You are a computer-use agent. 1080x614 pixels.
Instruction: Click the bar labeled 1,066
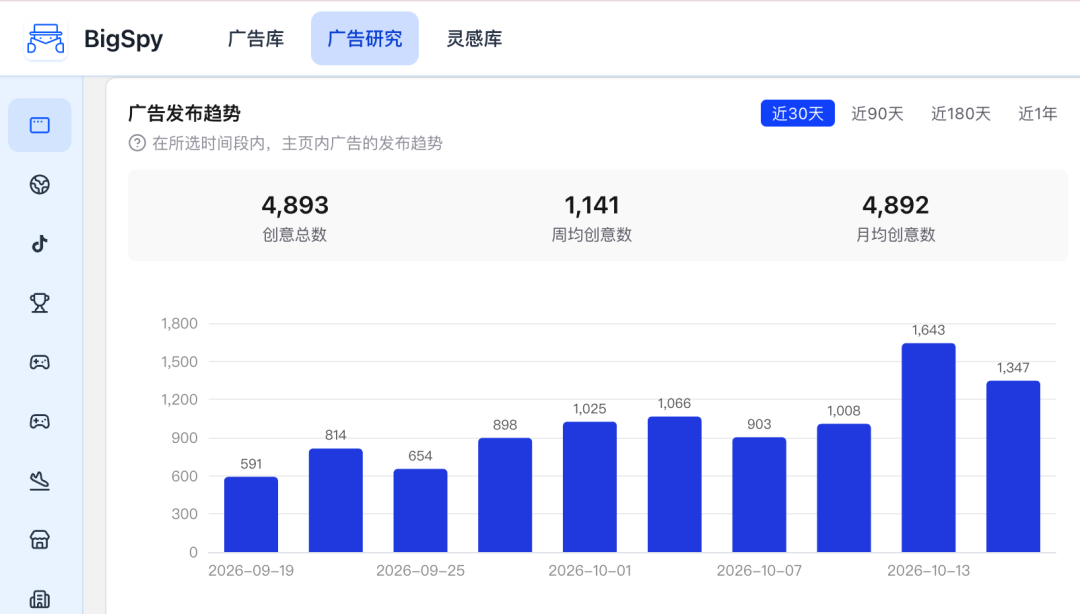point(674,484)
